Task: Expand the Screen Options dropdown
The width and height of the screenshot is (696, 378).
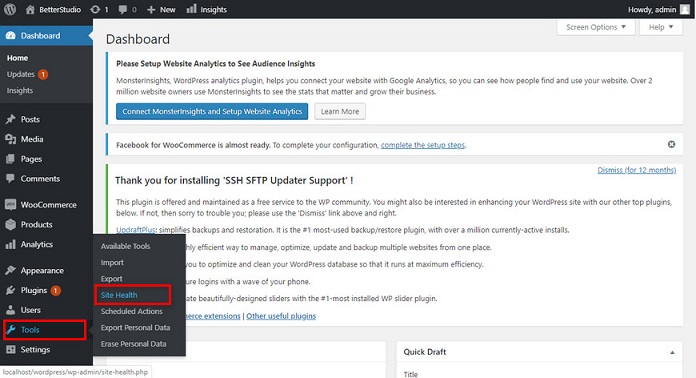Action: click(595, 27)
